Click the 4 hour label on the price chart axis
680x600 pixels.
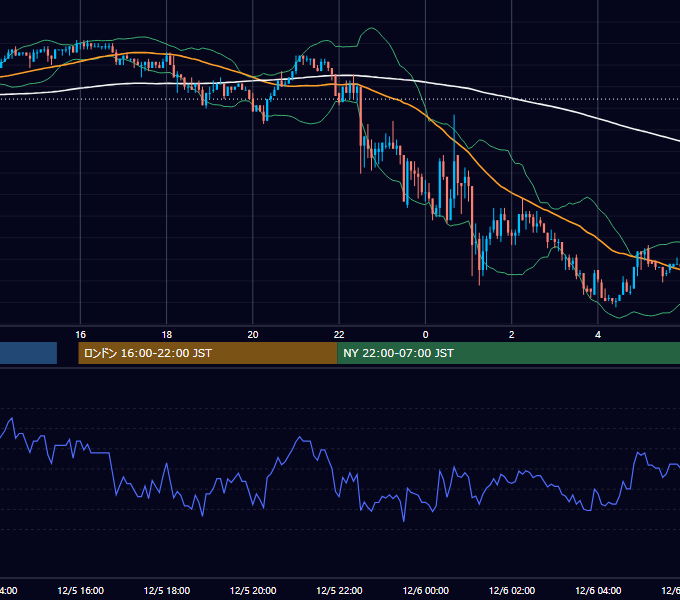[598, 335]
